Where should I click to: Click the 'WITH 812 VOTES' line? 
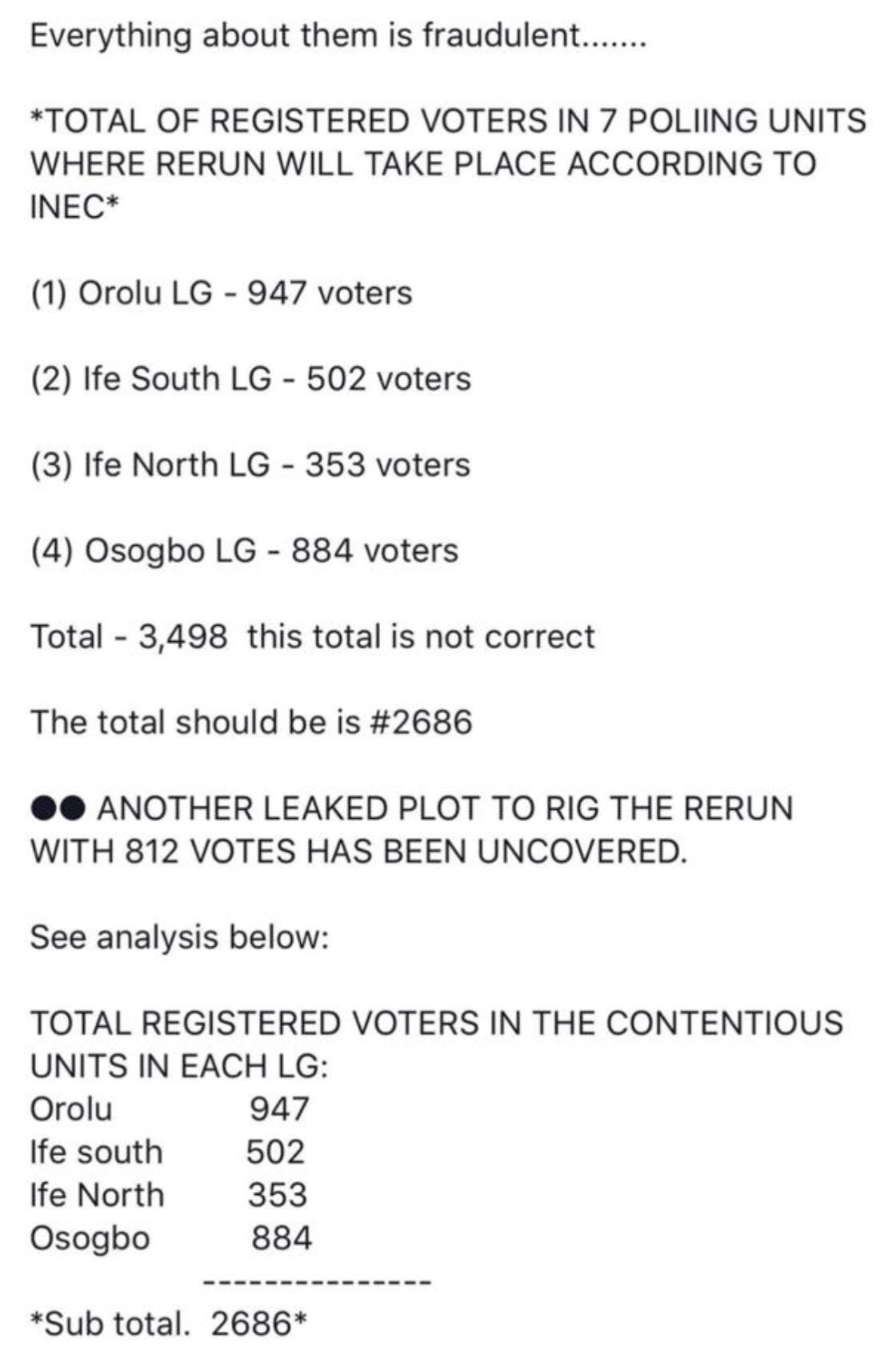pyautogui.click(x=359, y=851)
